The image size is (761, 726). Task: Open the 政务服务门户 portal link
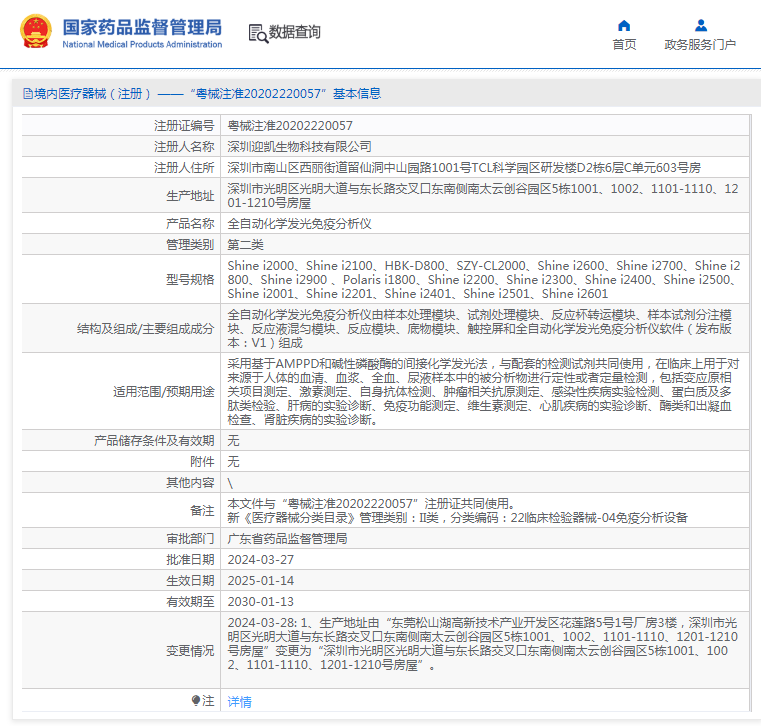700,45
